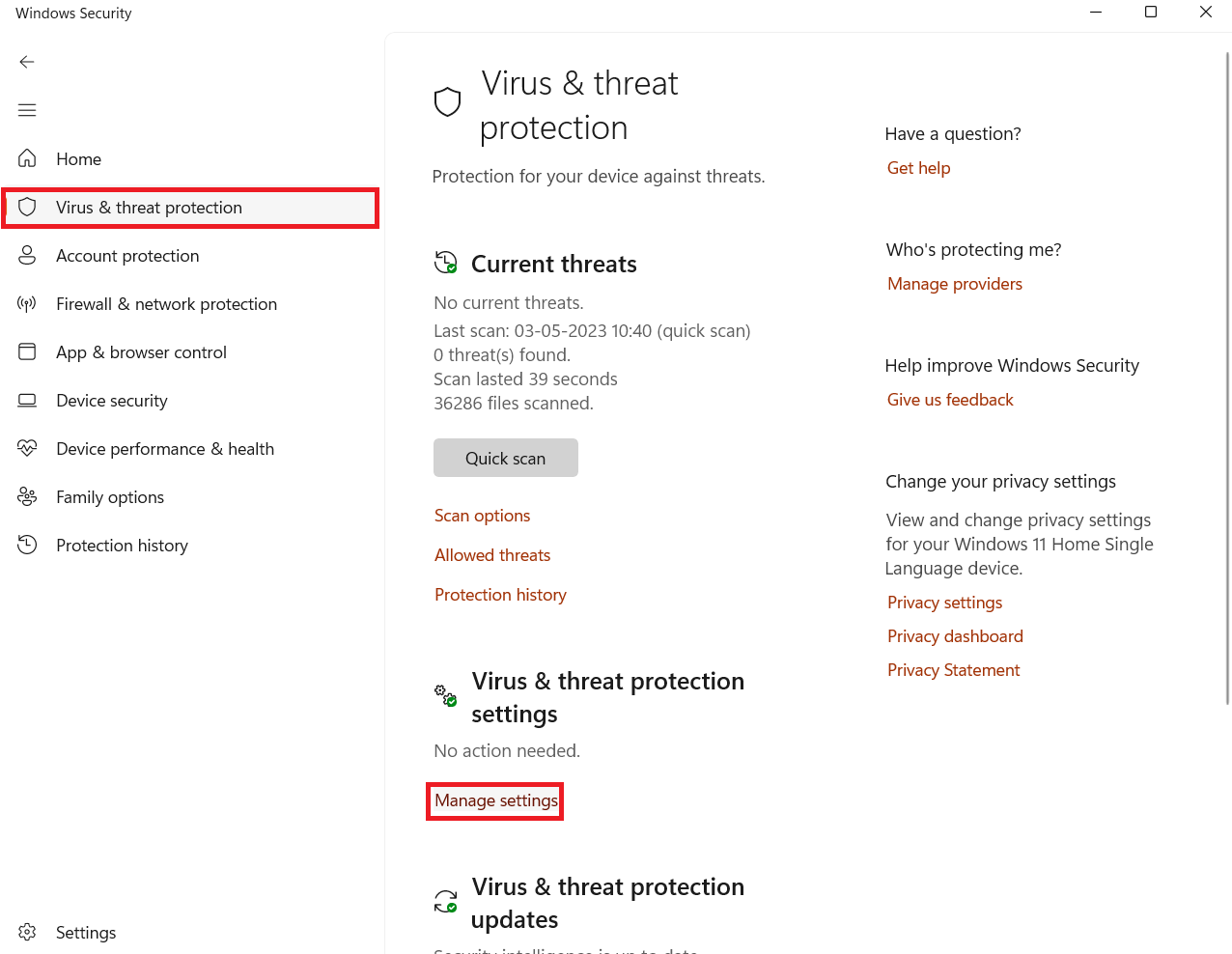Open the Privacy dashboard link
The width and height of the screenshot is (1232, 954).
pyautogui.click(x=955, y=636)
